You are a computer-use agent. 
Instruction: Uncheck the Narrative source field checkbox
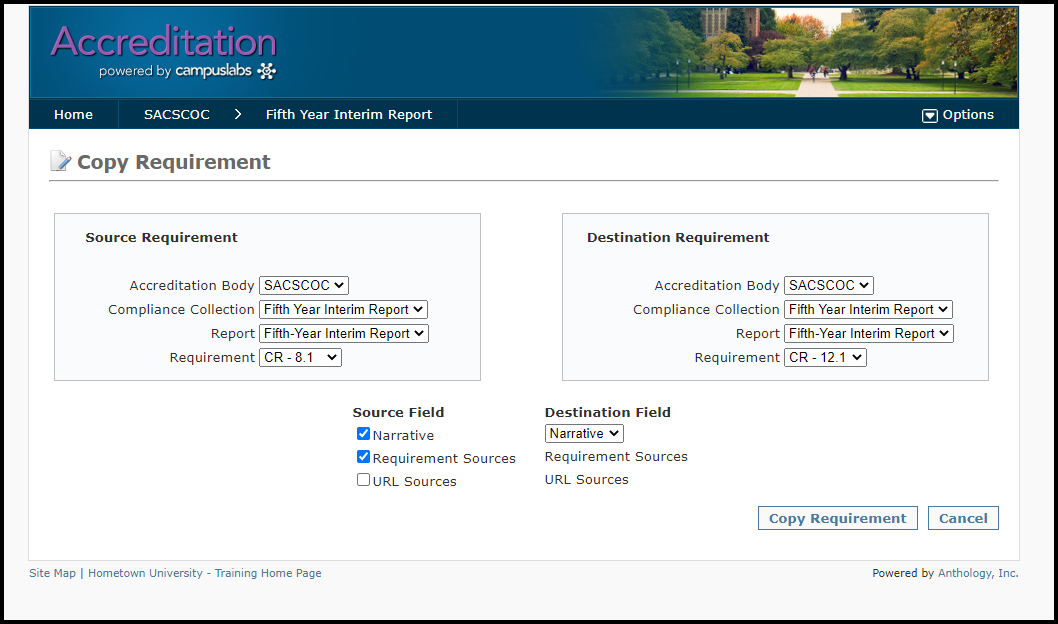pos(364,434)
